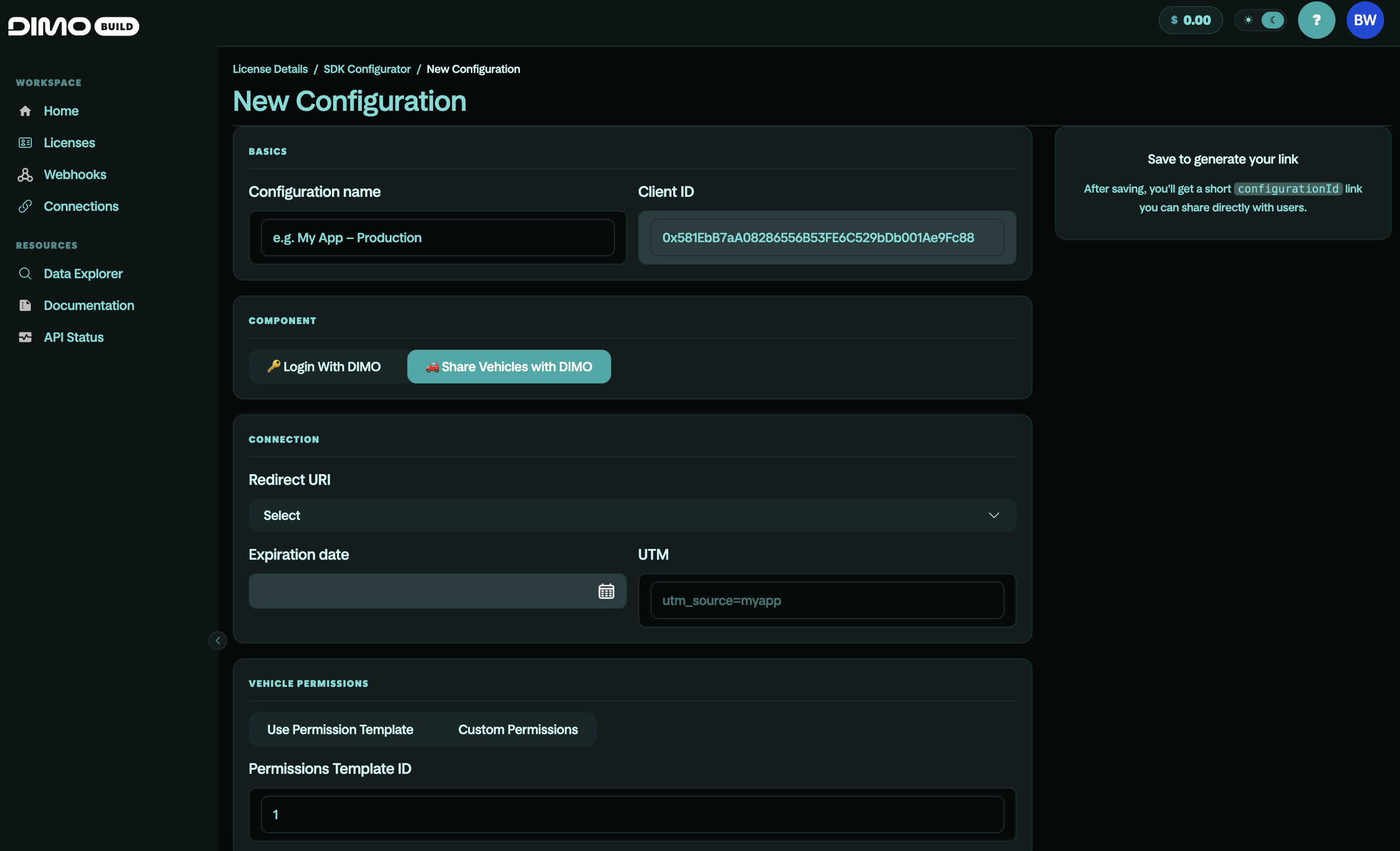
Task: Click the Documentation page icon
Action: 25,306
